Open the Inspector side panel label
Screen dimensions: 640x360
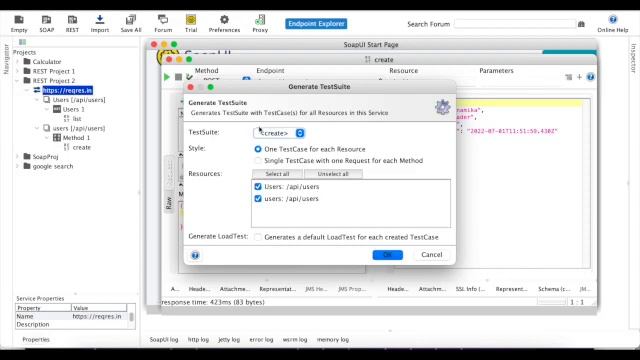pyautogui.click(x=633, y=58)
